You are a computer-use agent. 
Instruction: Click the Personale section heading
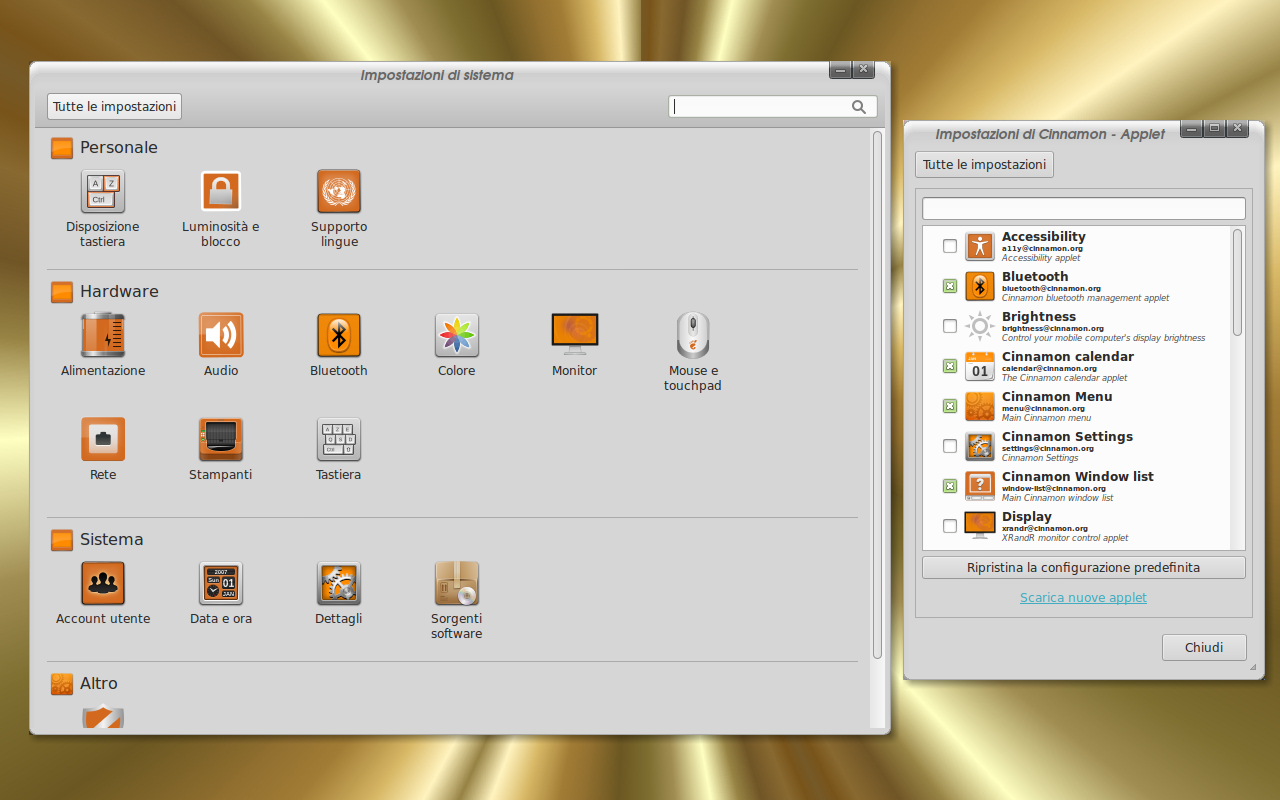tap(119, 147)
